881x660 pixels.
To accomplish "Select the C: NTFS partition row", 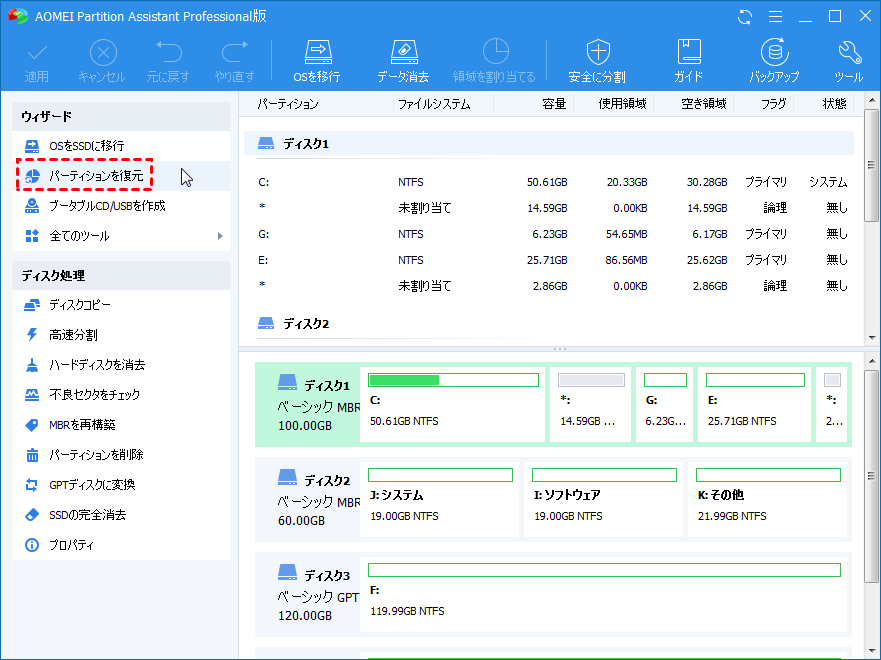I will tap(550, 183).
